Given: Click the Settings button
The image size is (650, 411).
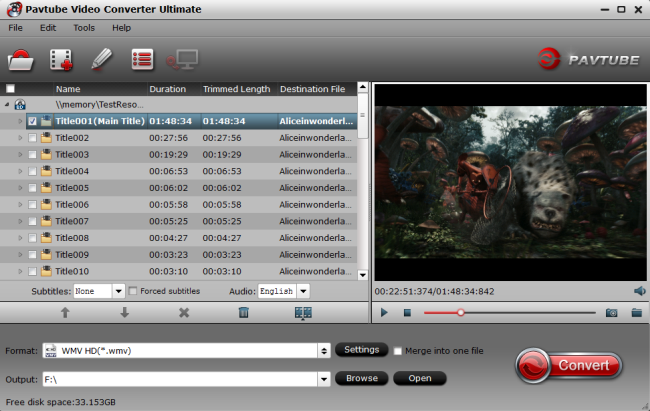Looking at the screenshot, I should [x=361, y=350].
